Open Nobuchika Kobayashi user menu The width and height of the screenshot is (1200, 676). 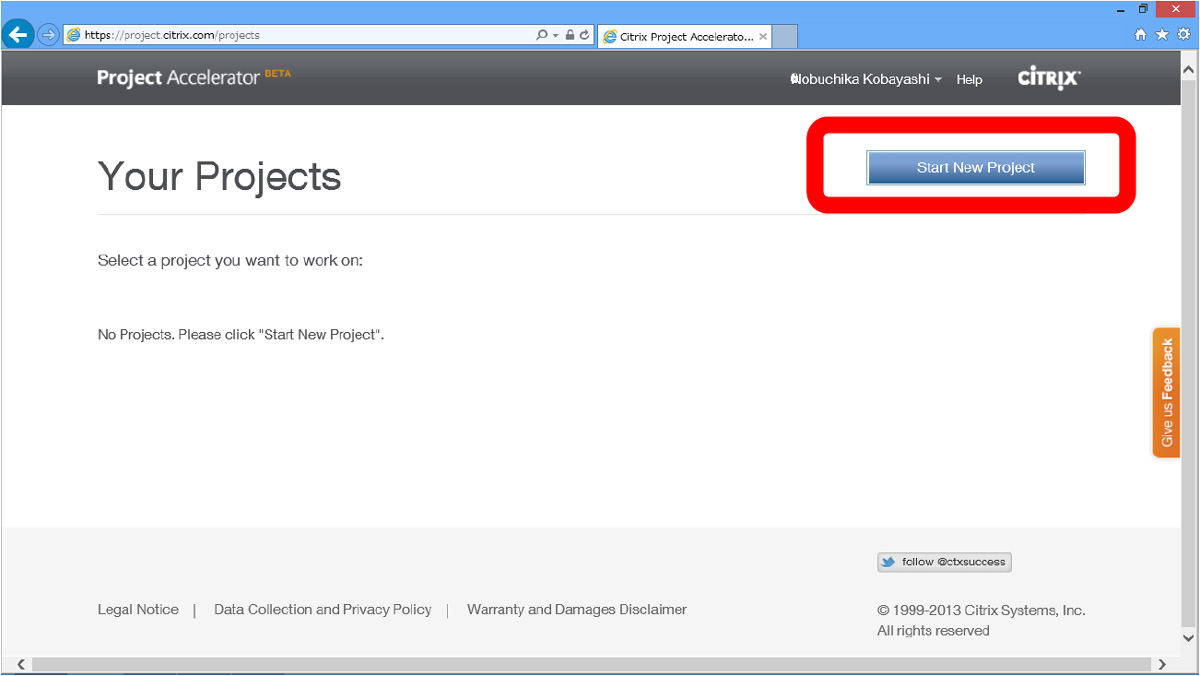[866, 79]
